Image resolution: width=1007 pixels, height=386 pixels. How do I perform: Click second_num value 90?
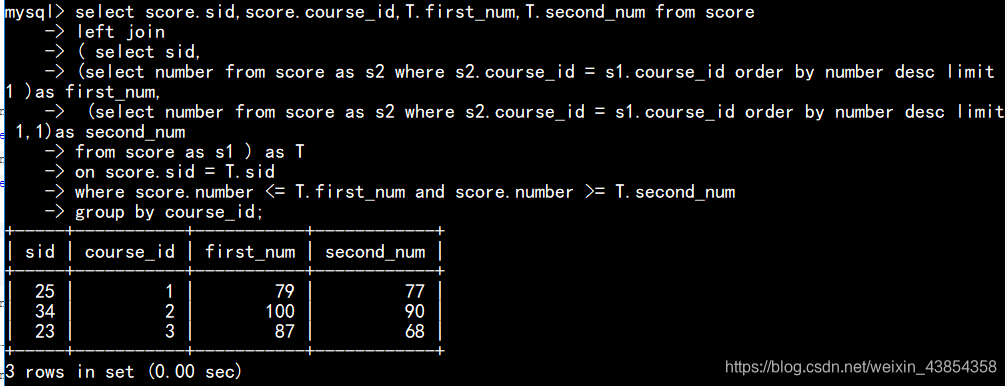(x=415, y=311)
